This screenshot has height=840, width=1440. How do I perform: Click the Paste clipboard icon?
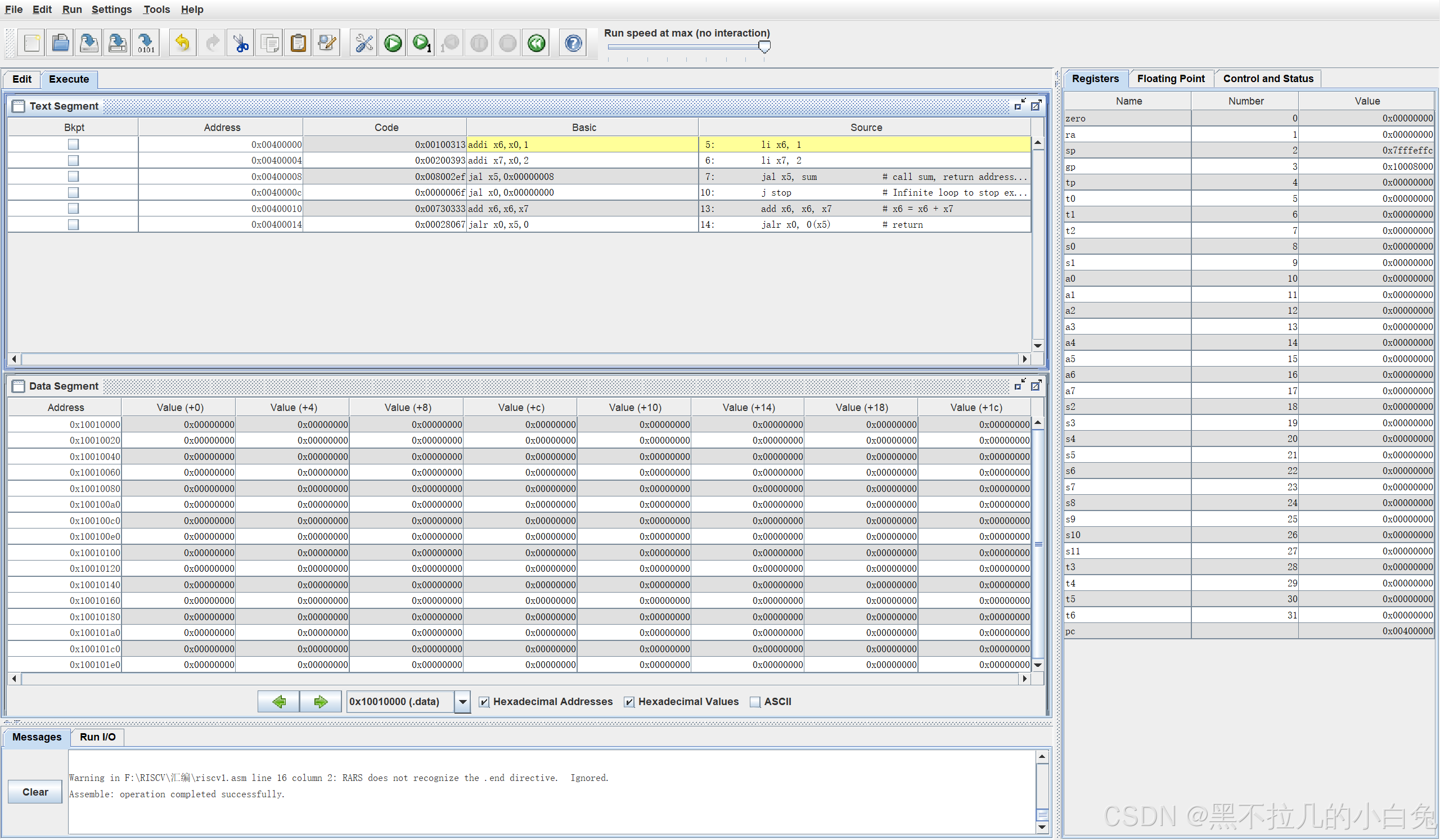(x=298, y=43)
